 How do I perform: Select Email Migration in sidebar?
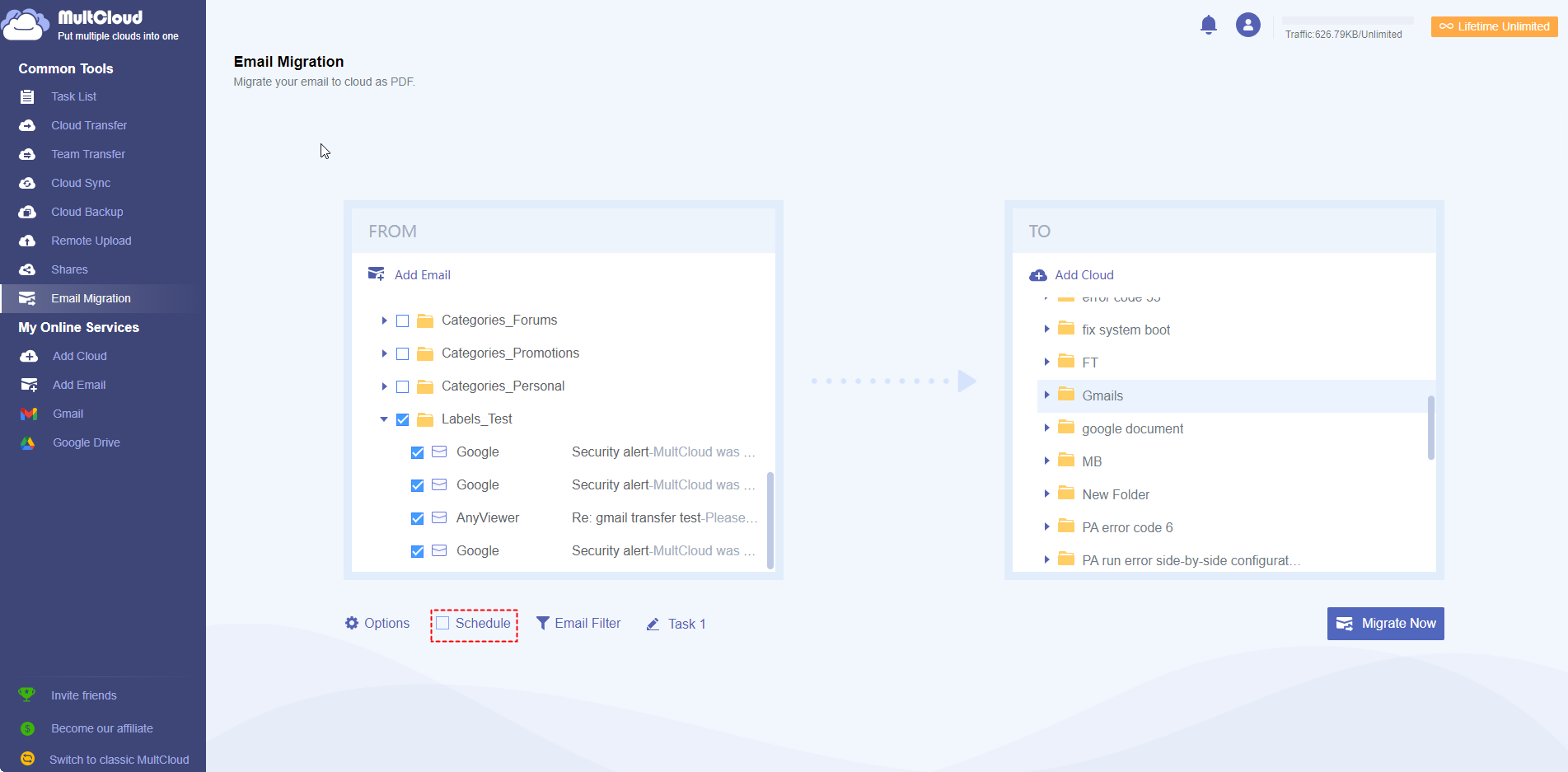point(103,298)
